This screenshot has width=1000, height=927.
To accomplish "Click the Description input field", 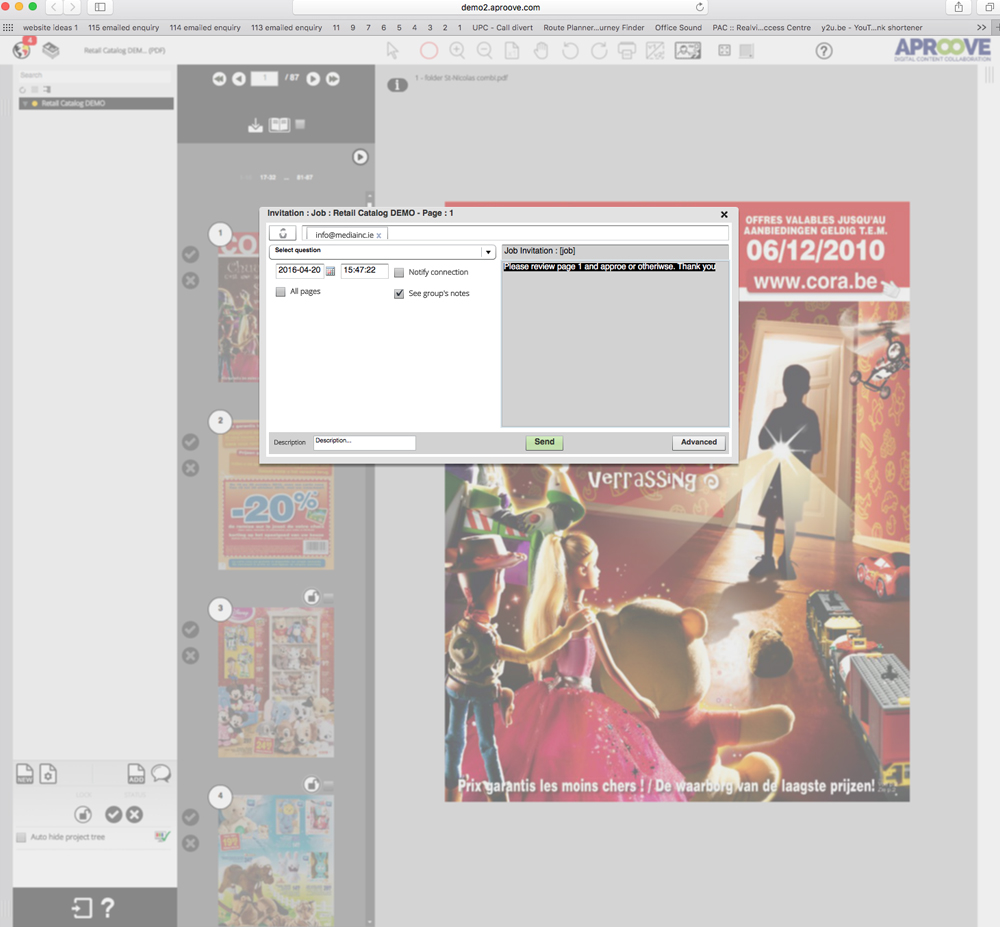I will click(x=364, y=442).
